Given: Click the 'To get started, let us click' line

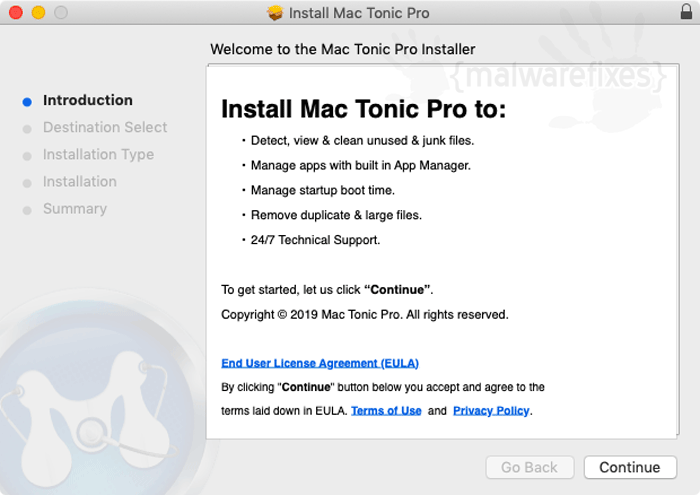Looking at the screenshot, I should click(x=327, y=290).
